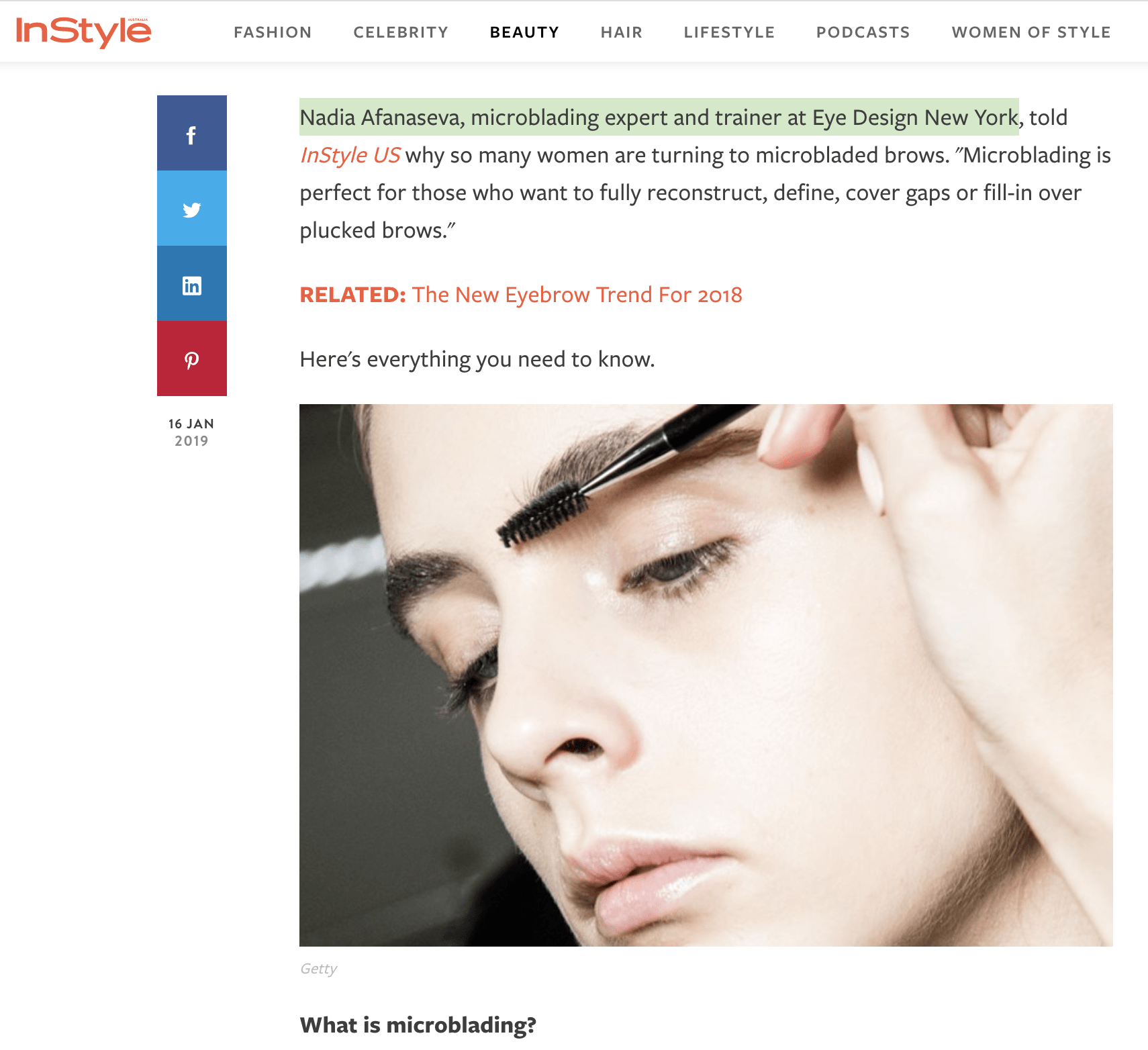The width and height of the screenshot is (1148, 1050).
Task: Click the highlighted Nadia Afanaseva sentence
Action: pyautogui.click(x=659, y=117)
